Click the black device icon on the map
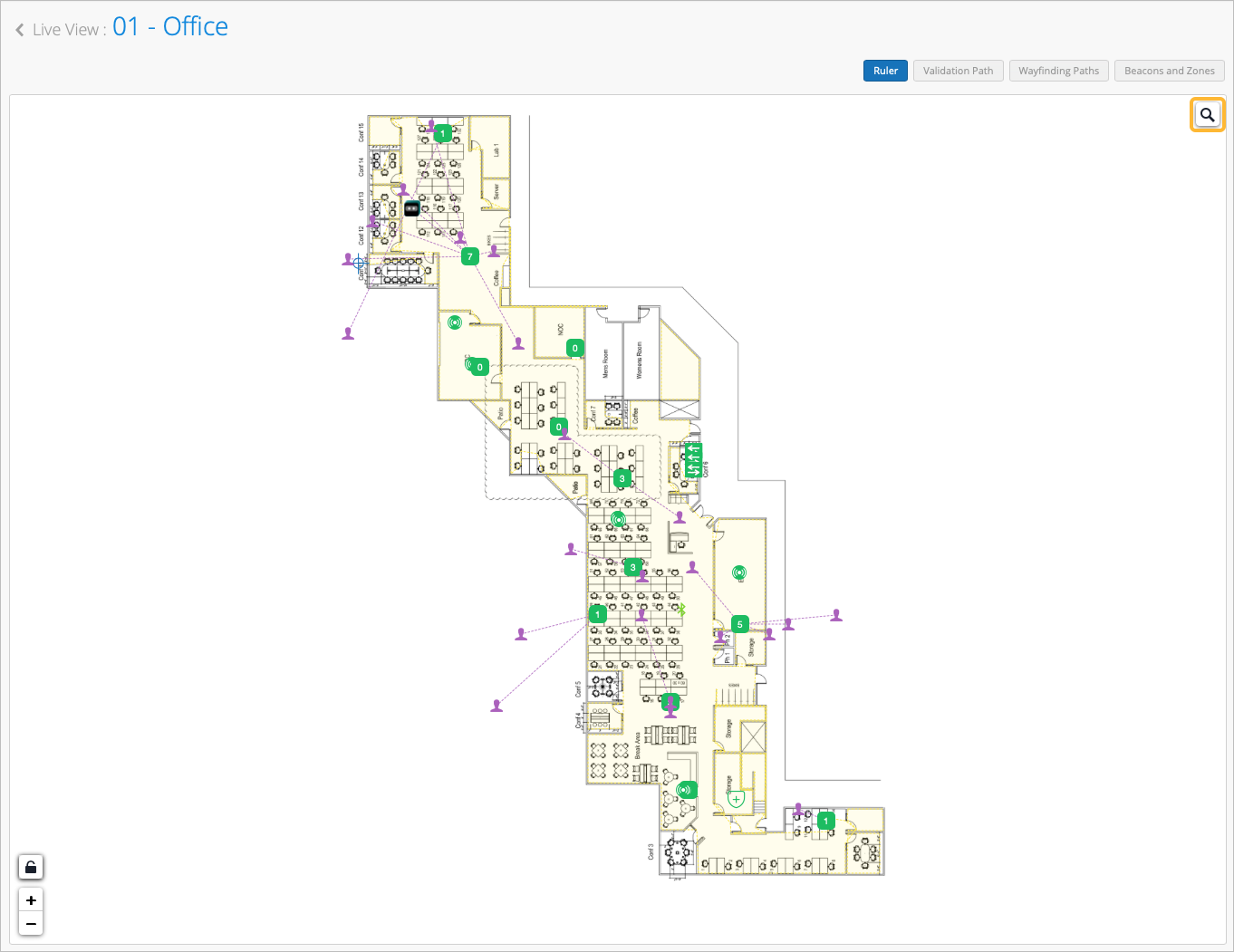This screenshot has width=1234, height=952. [x=411, y=208]
